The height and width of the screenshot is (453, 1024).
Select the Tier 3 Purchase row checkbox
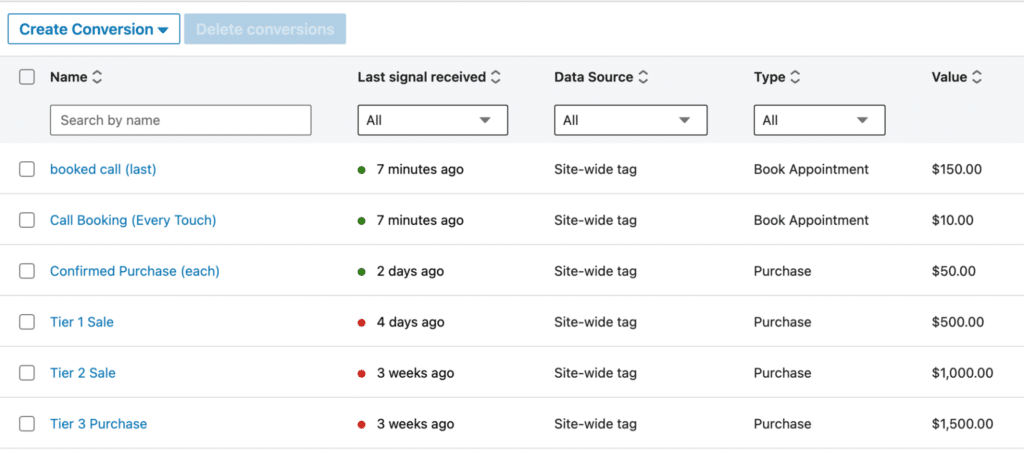point(27,424)
